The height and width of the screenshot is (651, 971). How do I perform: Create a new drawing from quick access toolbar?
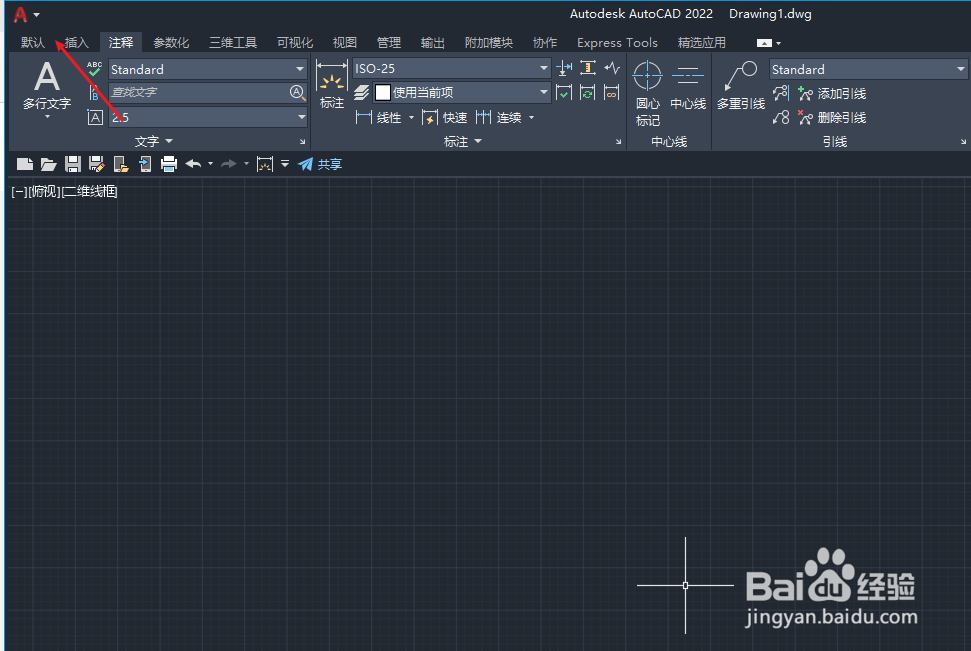[x=25, y=164]
